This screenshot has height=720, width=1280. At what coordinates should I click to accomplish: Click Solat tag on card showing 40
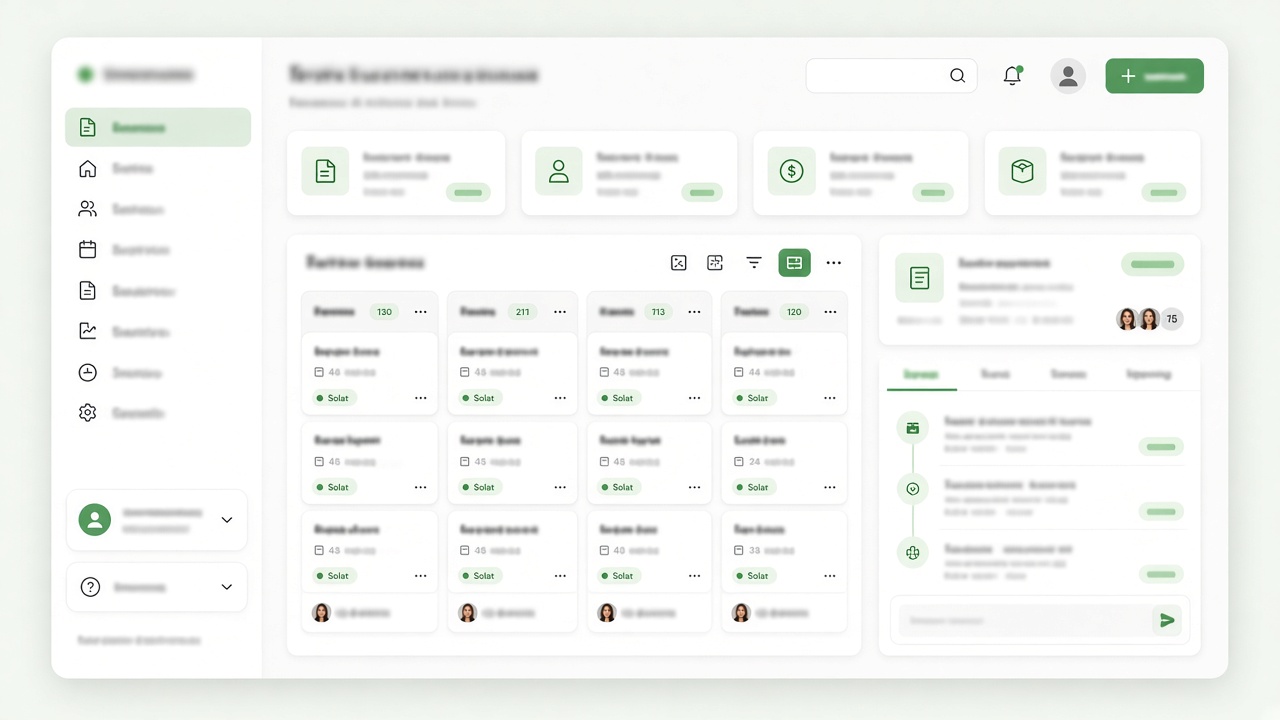tap(617, 576)
